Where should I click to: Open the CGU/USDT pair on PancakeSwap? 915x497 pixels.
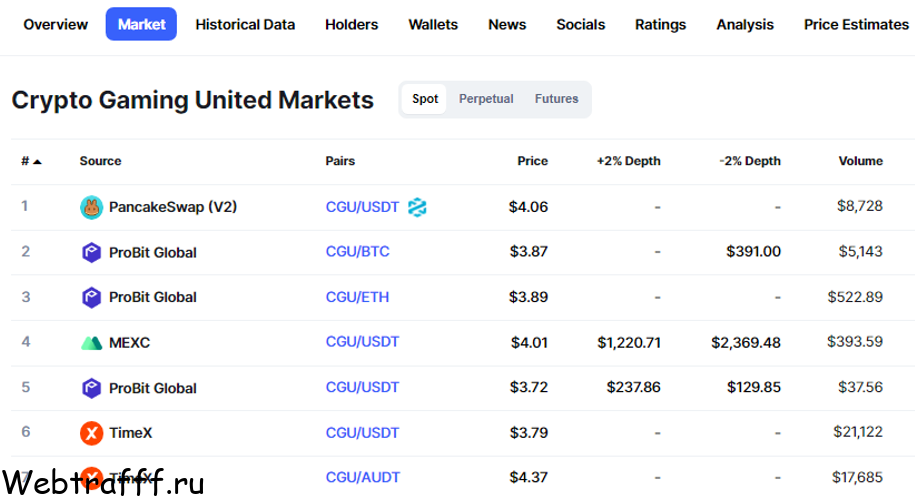point(362,207)
